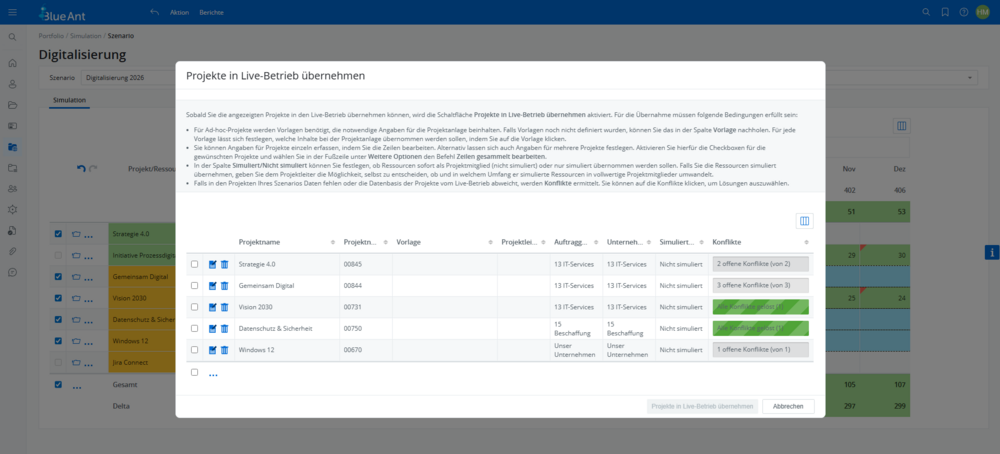Open footer more options ellipsis menu
The width and height of the screenshot is (1000, 454).
pyautogui.click(x=213, y=374)
